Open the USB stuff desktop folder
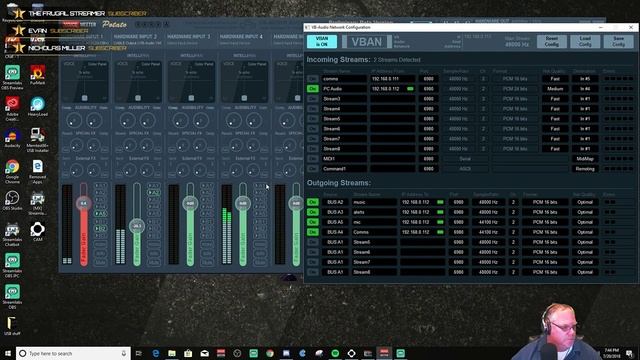The height and width of the screenshot is (360, 640). [x=12, y=326]
